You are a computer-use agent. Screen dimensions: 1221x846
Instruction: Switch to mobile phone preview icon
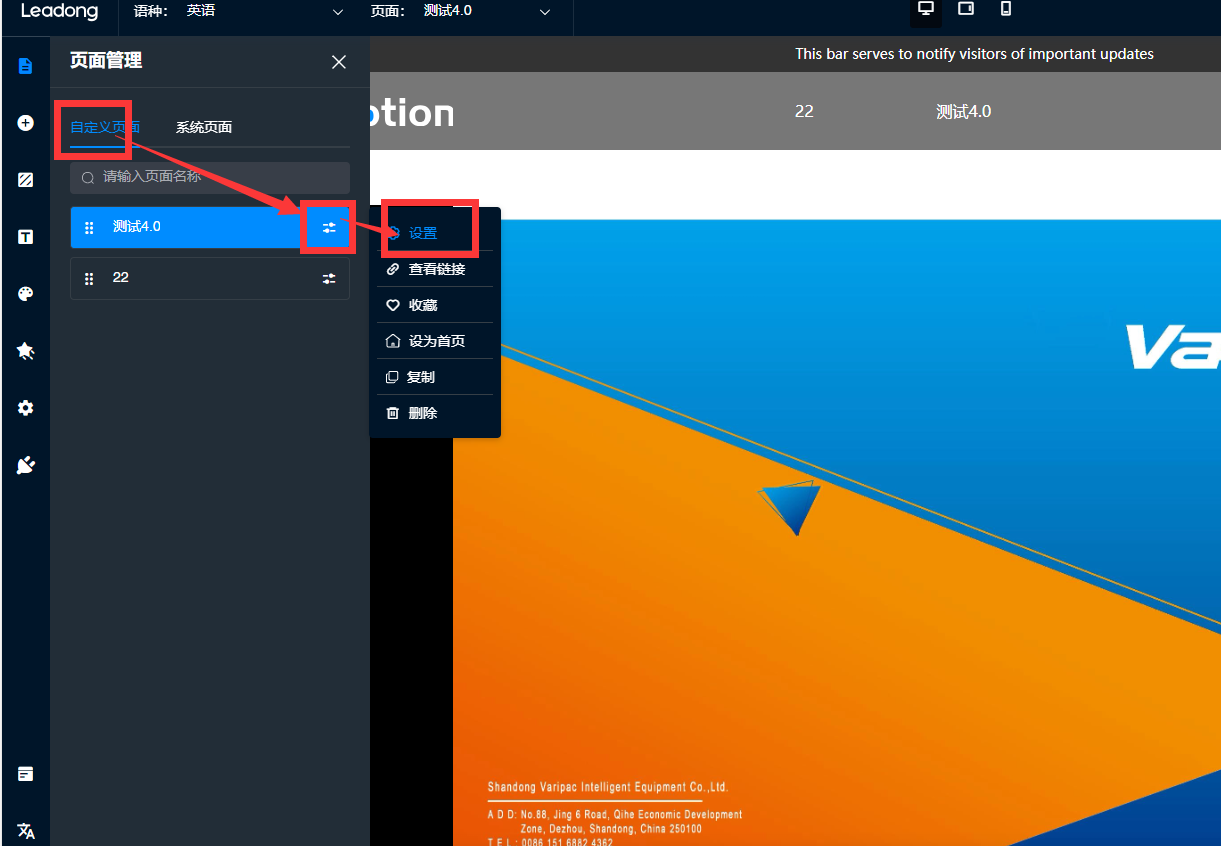pos(1006,10)
